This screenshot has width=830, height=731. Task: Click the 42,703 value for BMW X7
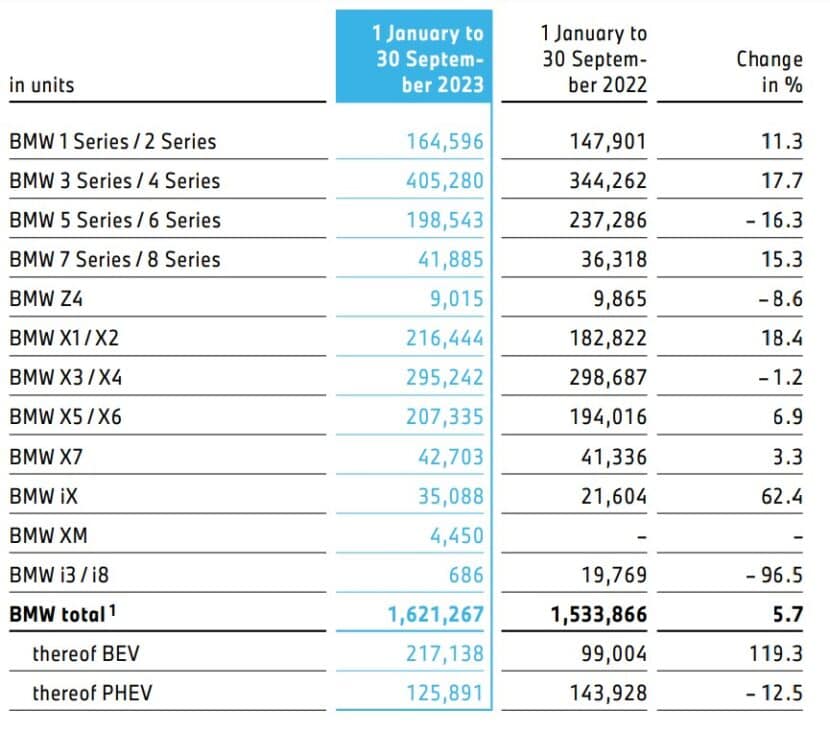(450, 456)
